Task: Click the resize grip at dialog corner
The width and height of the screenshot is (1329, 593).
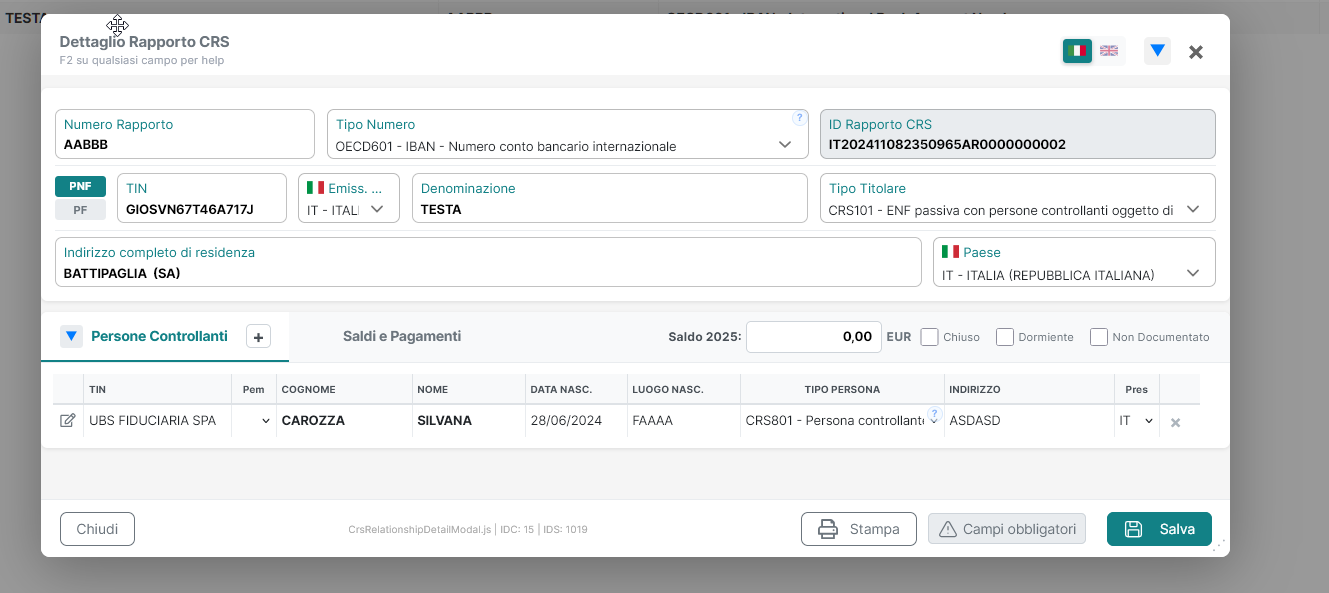Action: click(x=1218, y=545)
